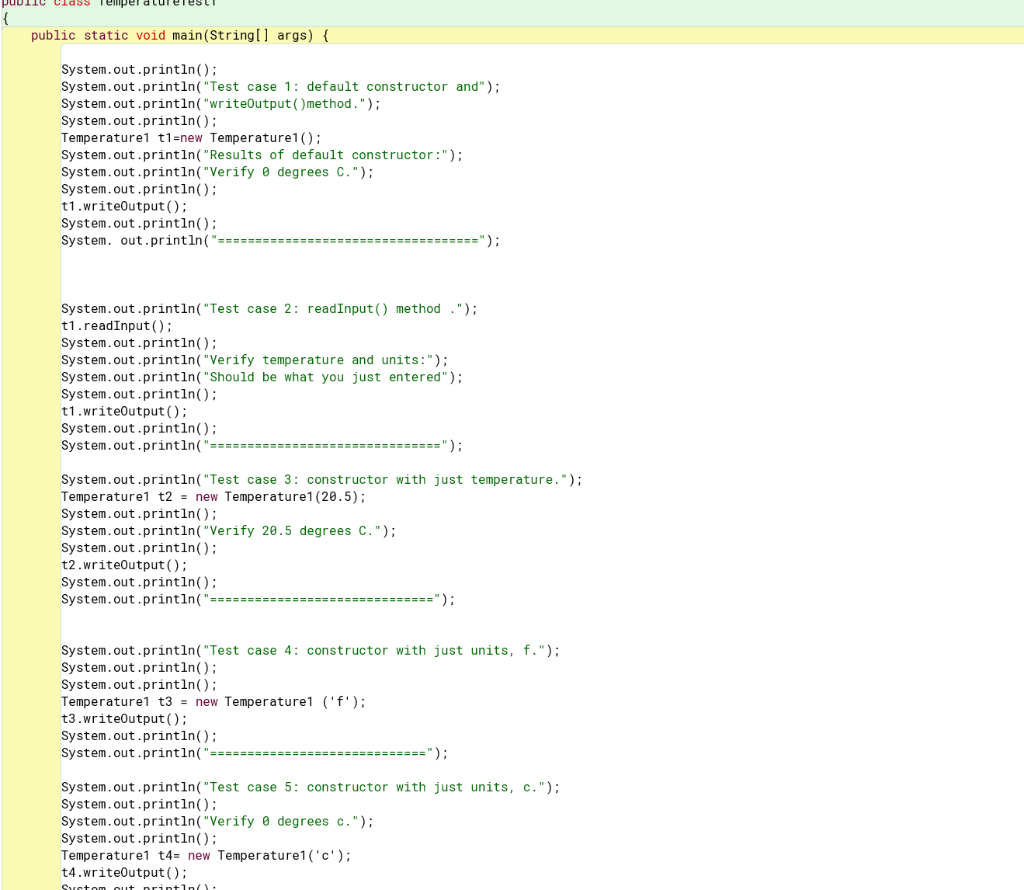Click the t1.writeOutput() call

tap(110, 206)
